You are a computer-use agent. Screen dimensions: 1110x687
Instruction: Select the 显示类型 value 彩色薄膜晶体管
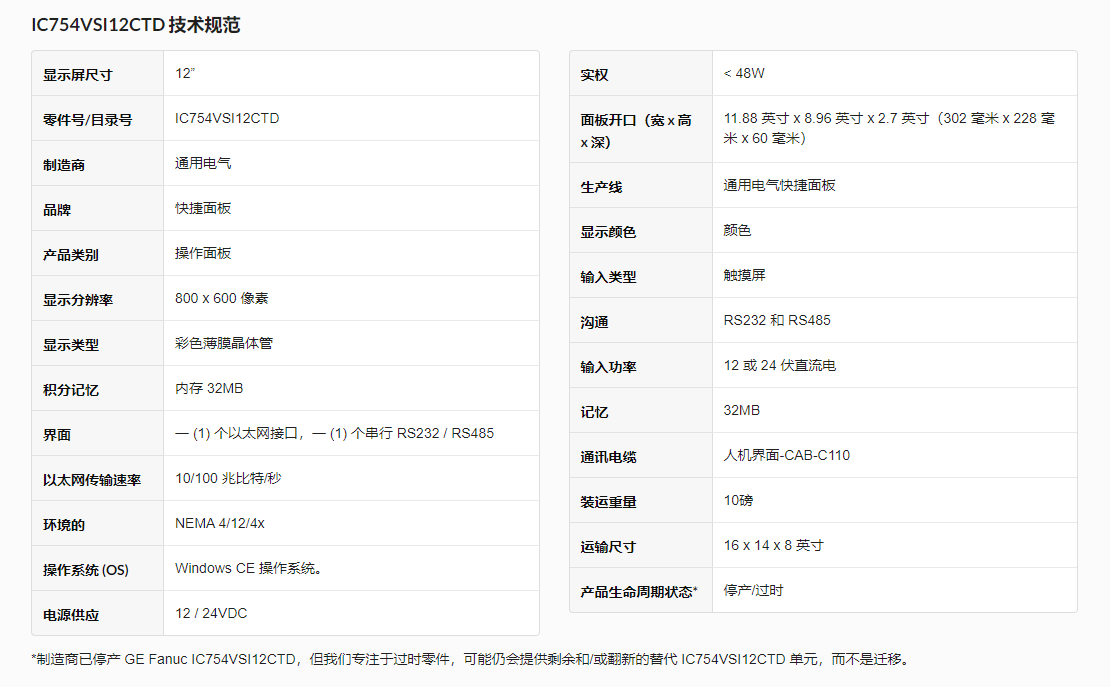click(x=217, y=343)
